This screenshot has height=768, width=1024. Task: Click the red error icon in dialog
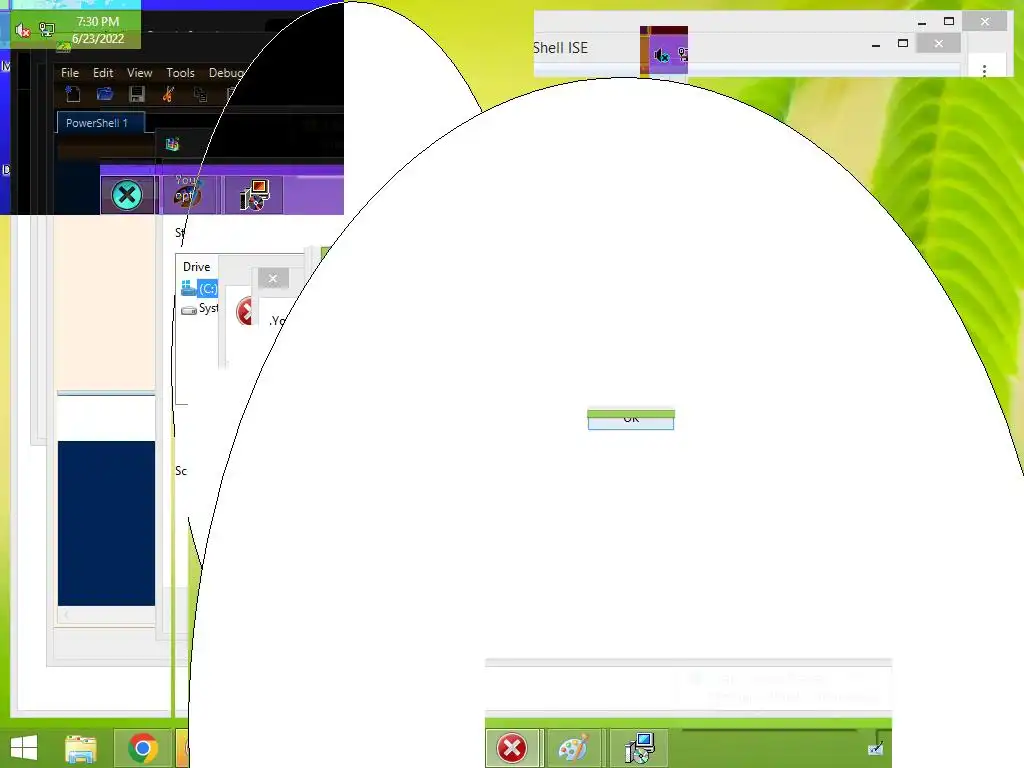[245, 310]
